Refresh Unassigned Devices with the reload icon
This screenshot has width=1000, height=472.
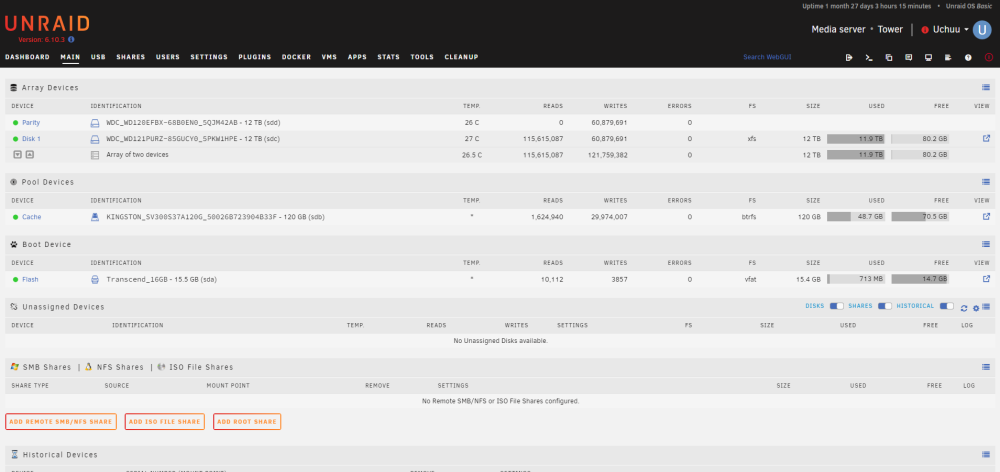coord(964,308)
